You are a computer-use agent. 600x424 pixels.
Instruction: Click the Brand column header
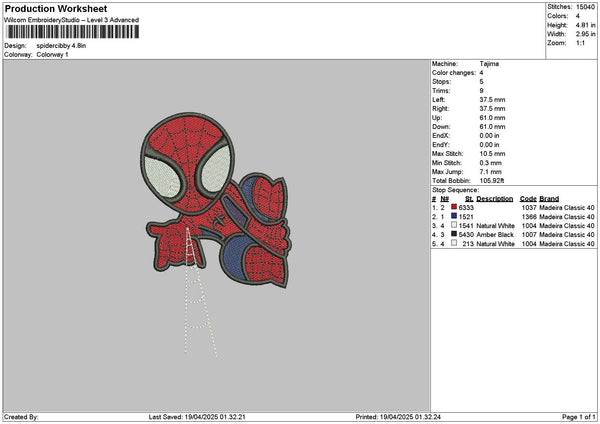point(551,198)
